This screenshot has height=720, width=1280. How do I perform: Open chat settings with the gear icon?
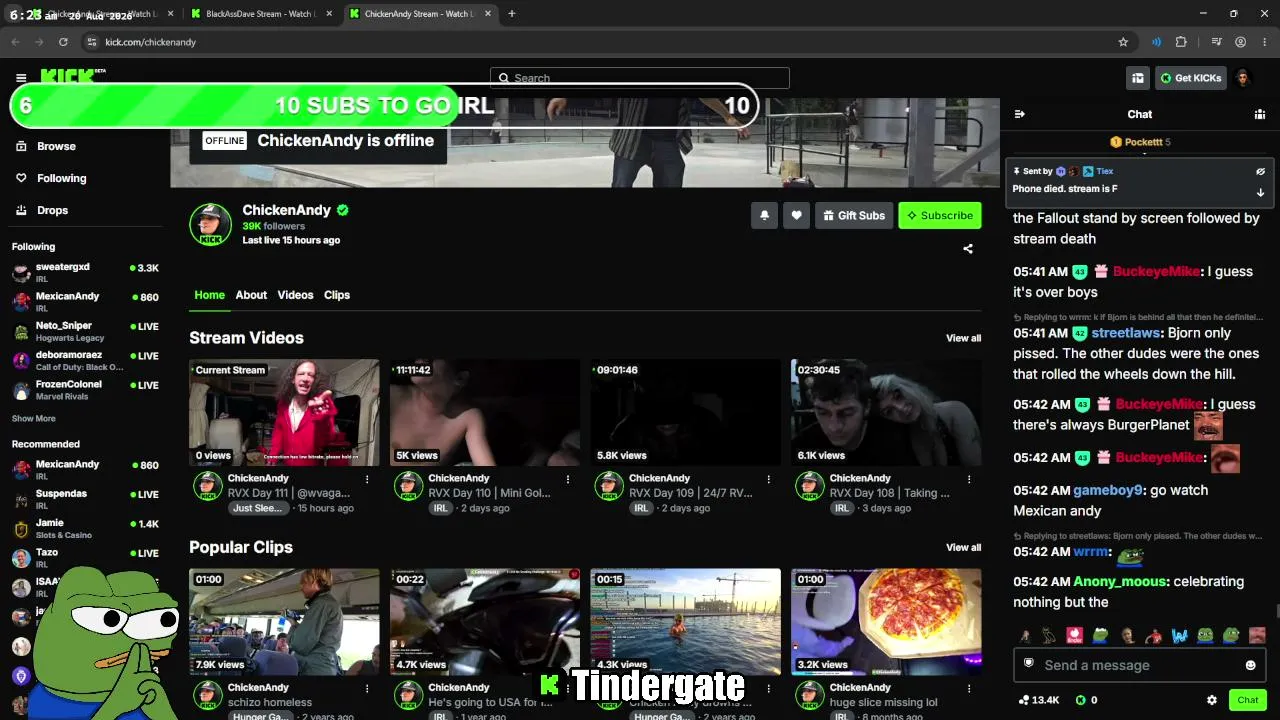(x=1212, y=700)
